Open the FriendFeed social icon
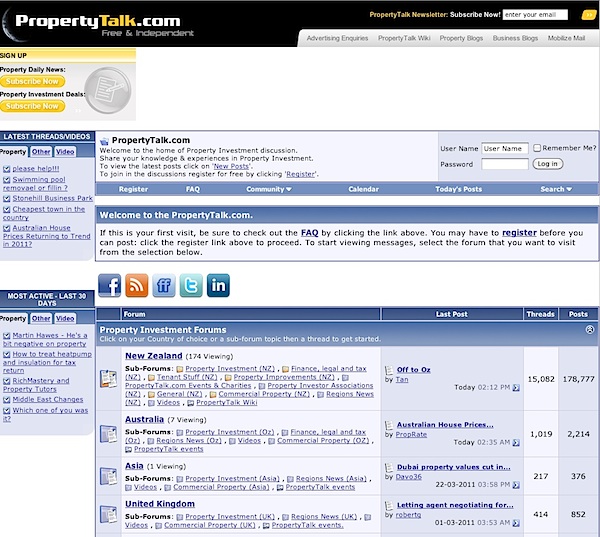Image resolution: width=600 pixels, height=537 pixels. tap(164, 285)
